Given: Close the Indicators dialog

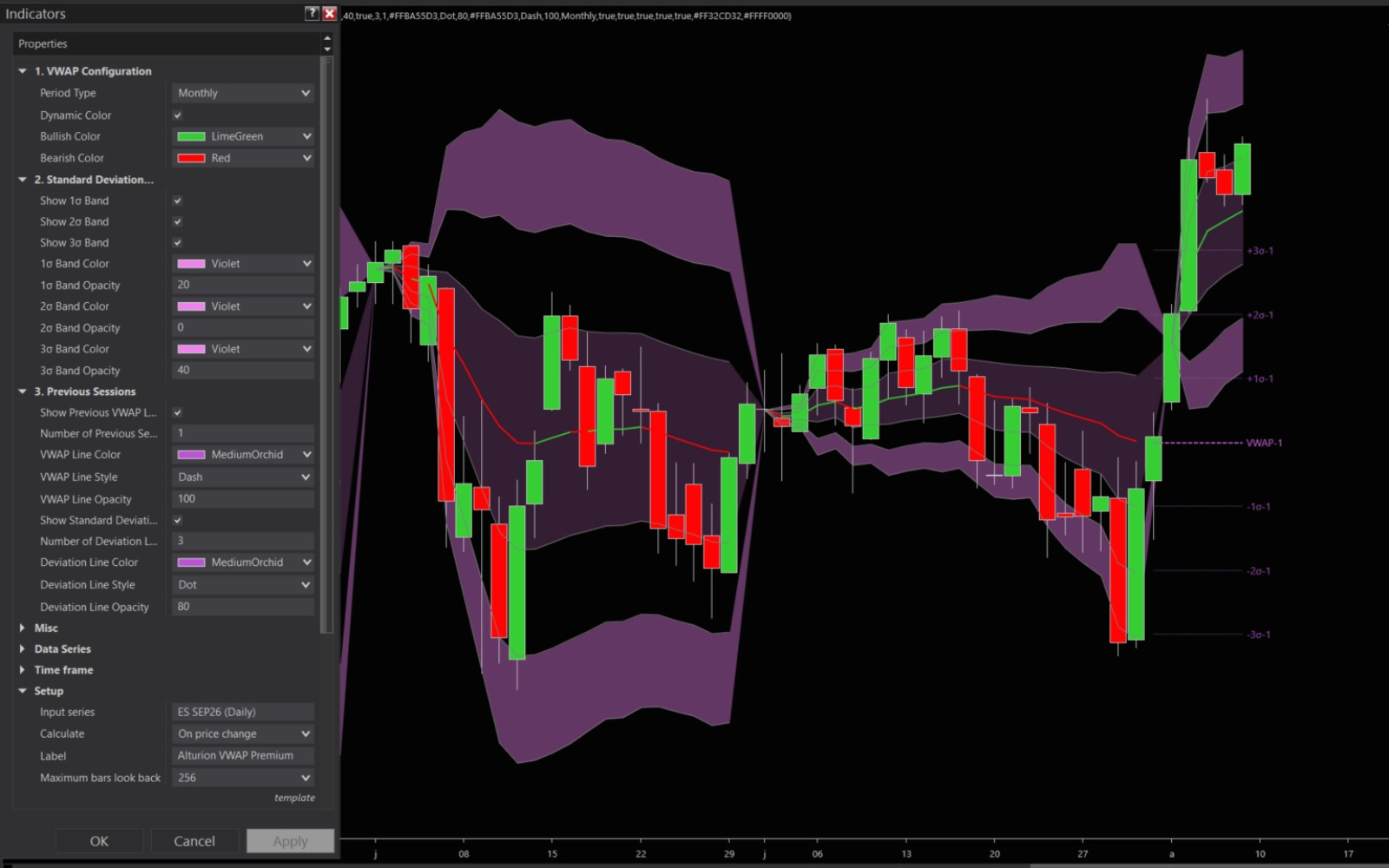Looking at the screenshot, I should coord(330,13).
